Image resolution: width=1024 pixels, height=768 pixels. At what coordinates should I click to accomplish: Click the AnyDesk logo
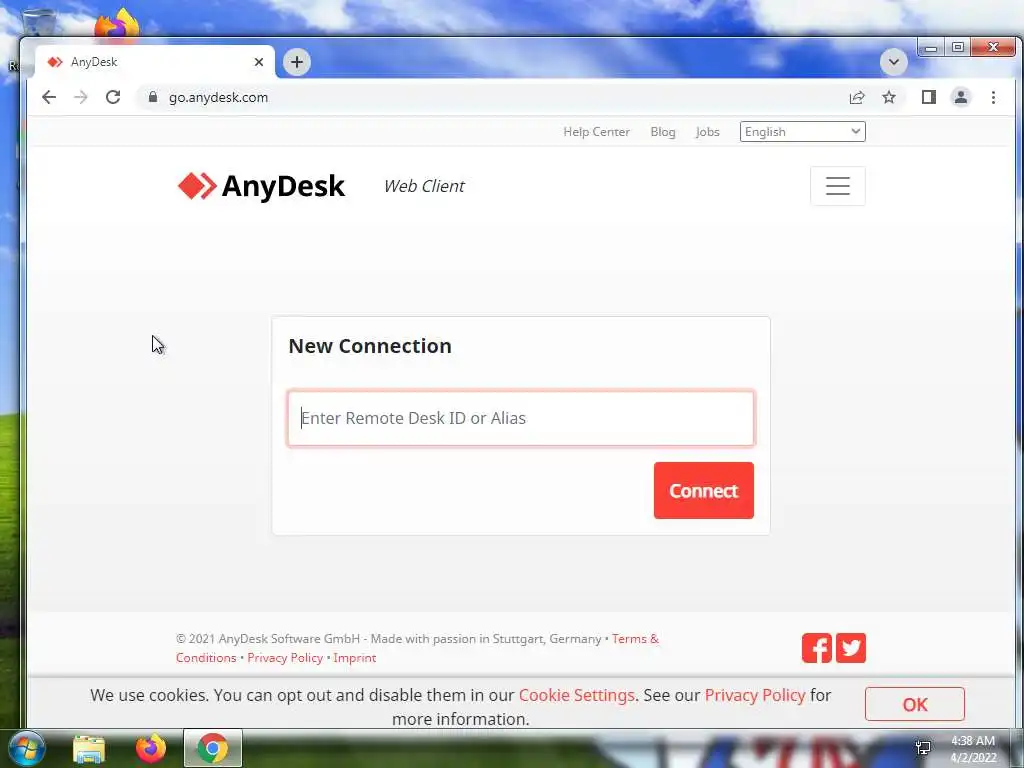pyautogui.click(x=261, y=186)
